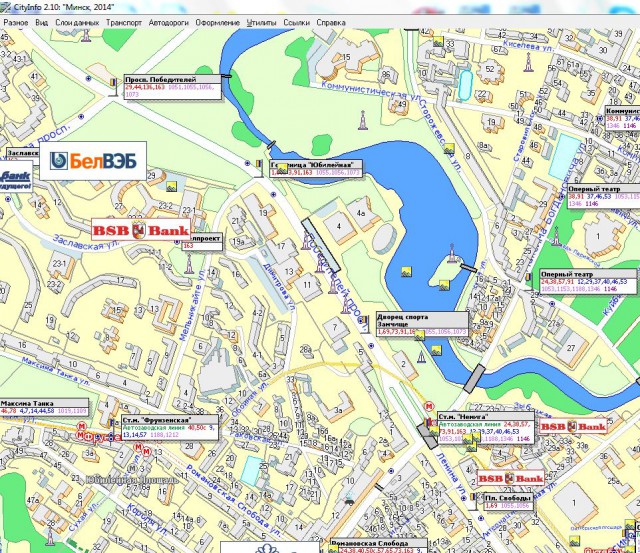Open the Ссылки menu
Image resolution: width=640 pixels, height=553 pixels.
296,22
